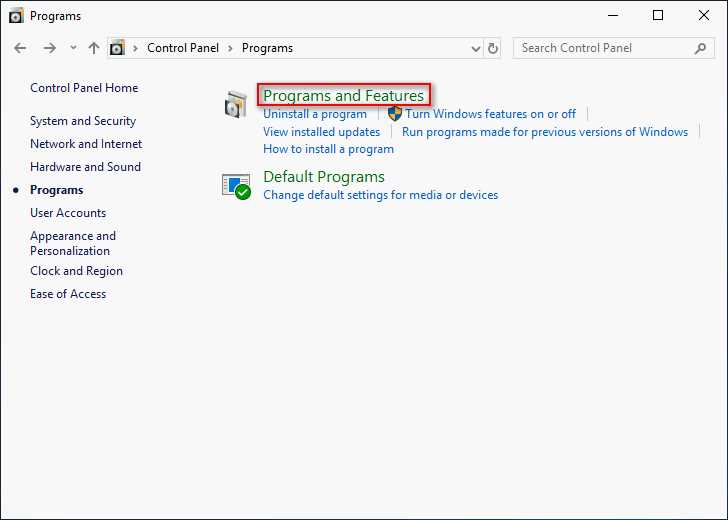This screenshot has height=520, width=728.
Task: Click the Programs window title bar icon
Action: tap(16, 16)
